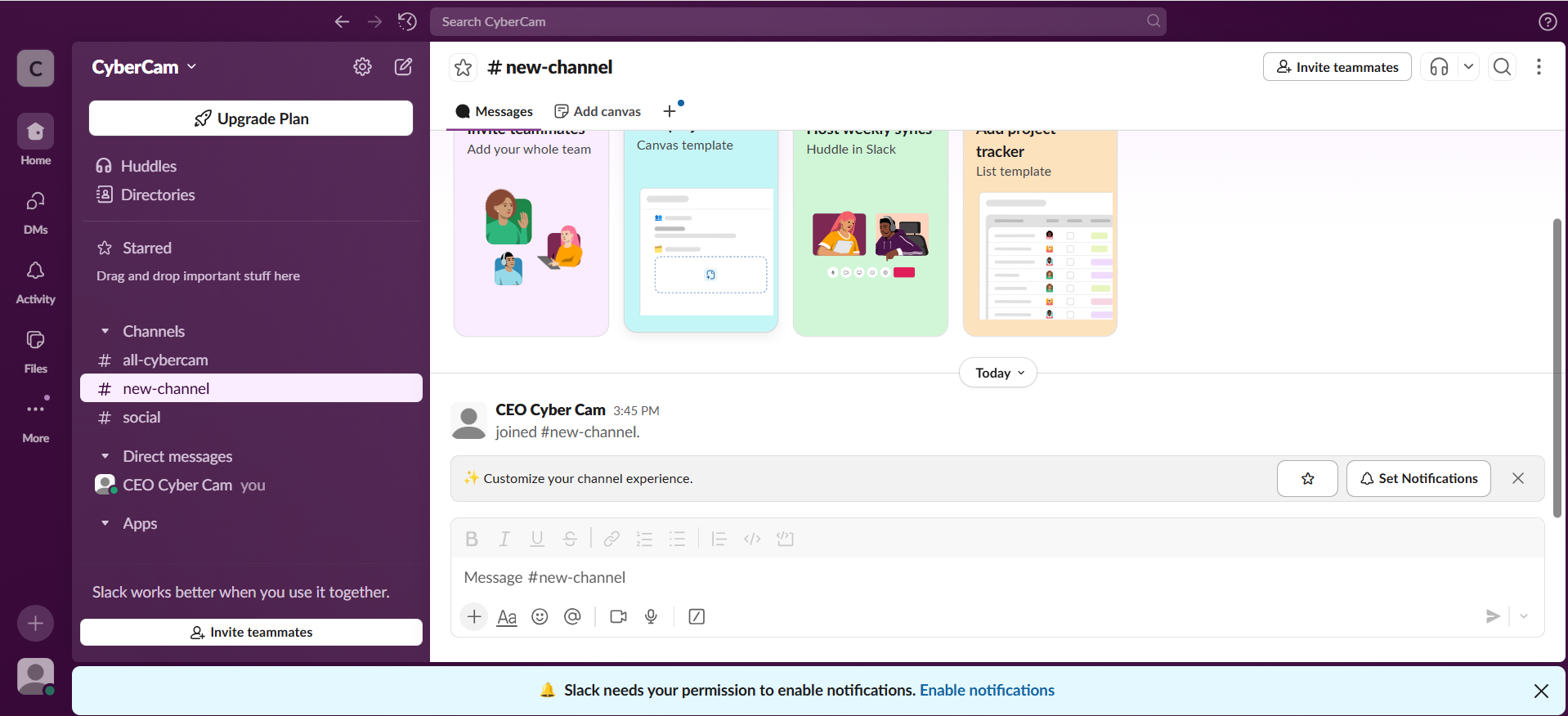Open the More sidebar menu
The width and height of the screenshot is (1568, 716).
tap(36, 419)
